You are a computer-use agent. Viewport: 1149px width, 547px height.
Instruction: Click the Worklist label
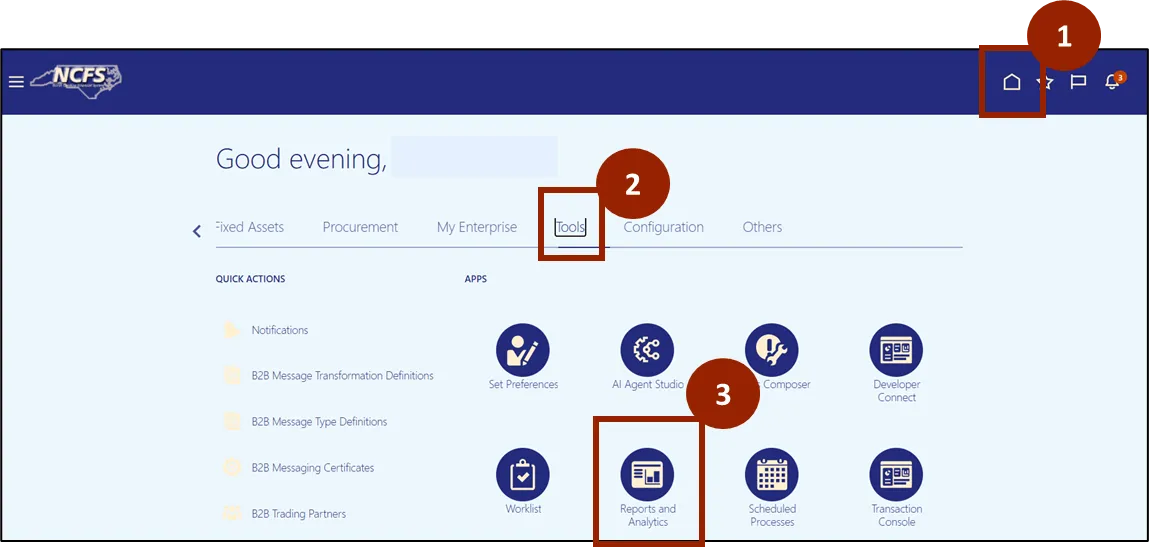point(523,509)
